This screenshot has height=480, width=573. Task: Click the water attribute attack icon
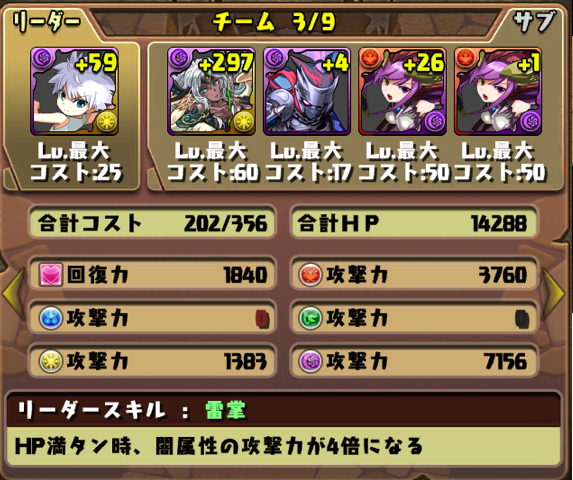(x=51, y=318)
